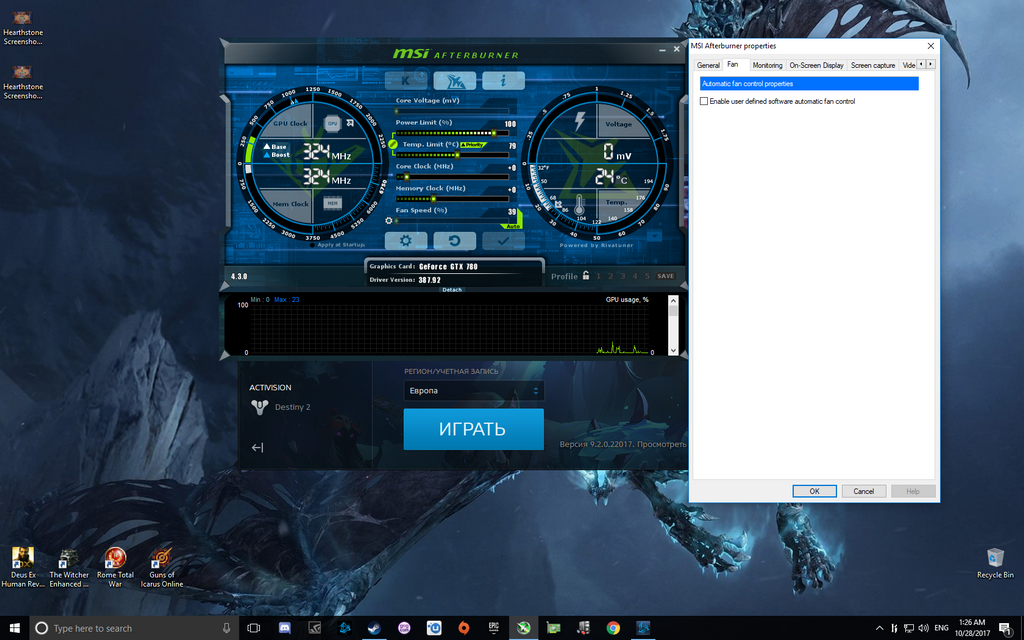Viewport: 1024px width, 640px height.
Task: Click OK in Afterburner properties
Action: click(814, 491)
